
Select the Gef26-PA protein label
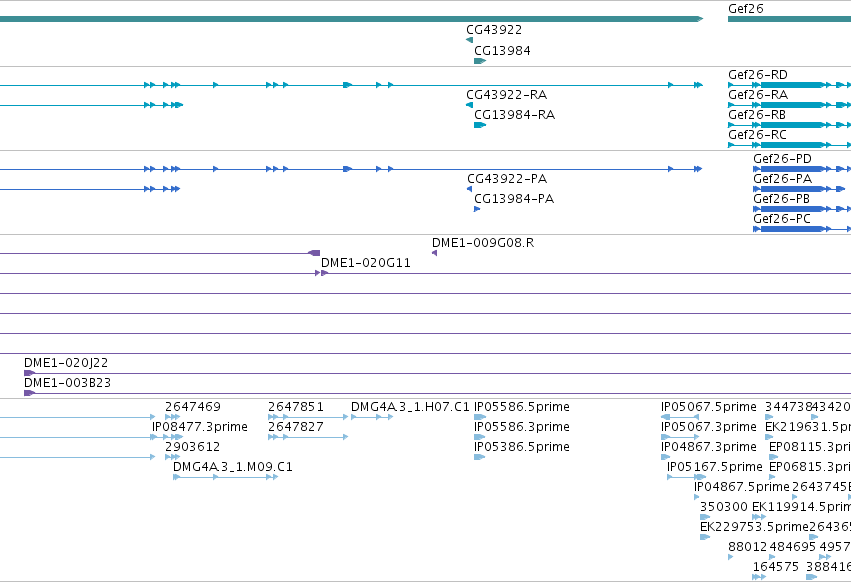click(x=782, y=179)
